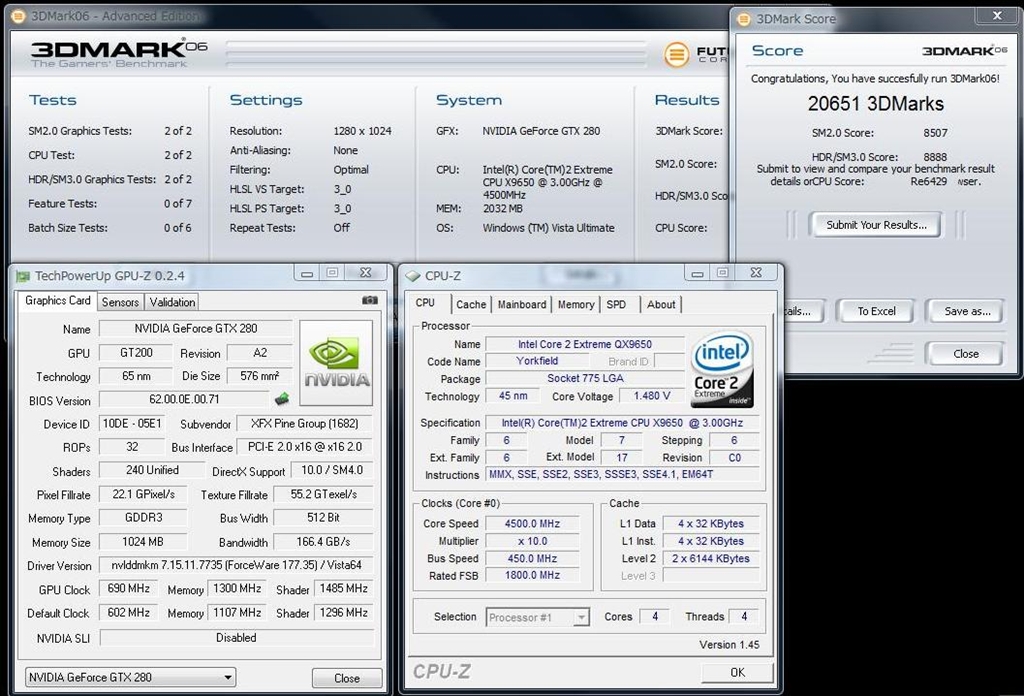Open the Cache tab in CPU-Z

click(x=471, y=304)
